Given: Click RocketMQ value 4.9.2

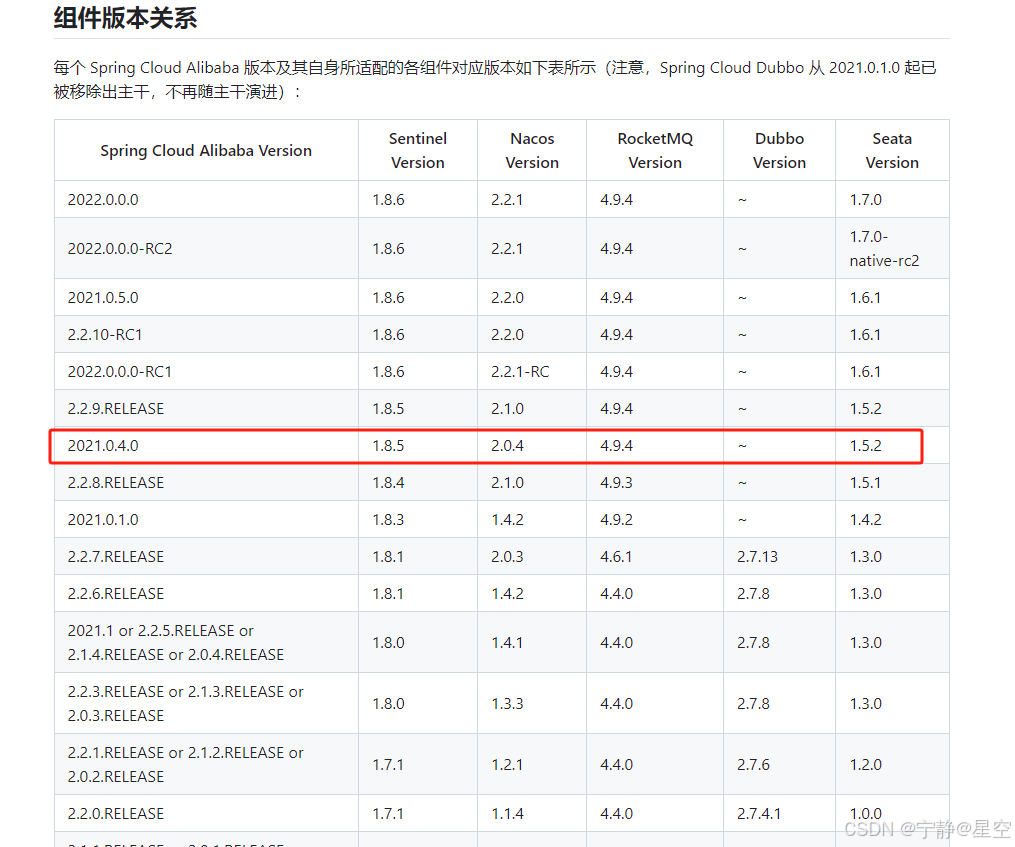Looking at the screenshot, I should pos(616,519).
